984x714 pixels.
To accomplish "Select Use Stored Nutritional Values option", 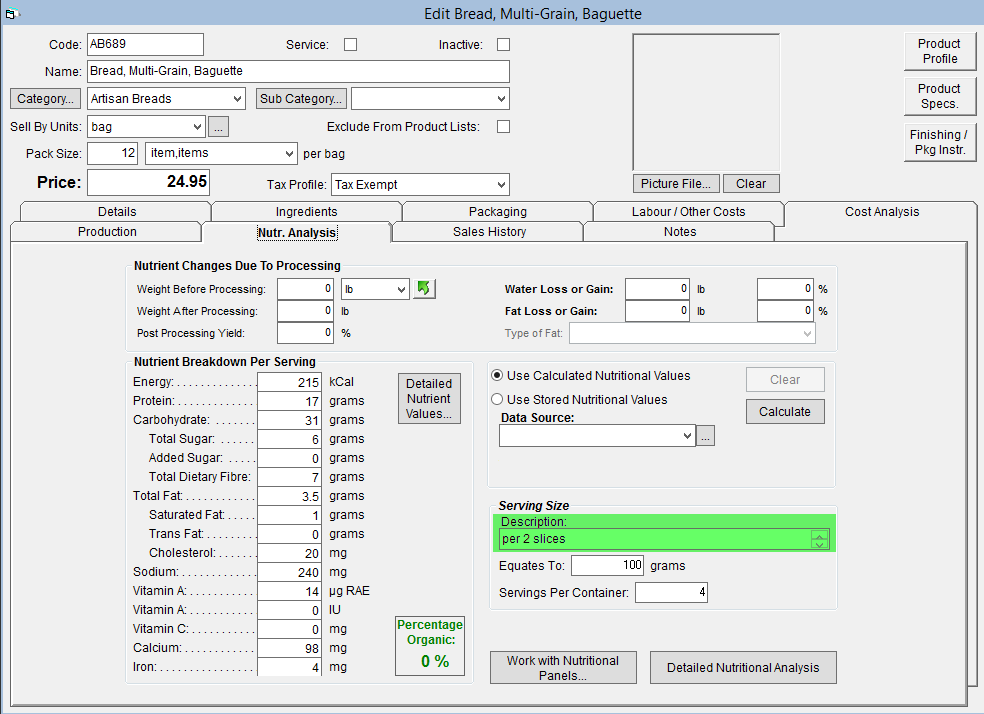I will point(497,399).
